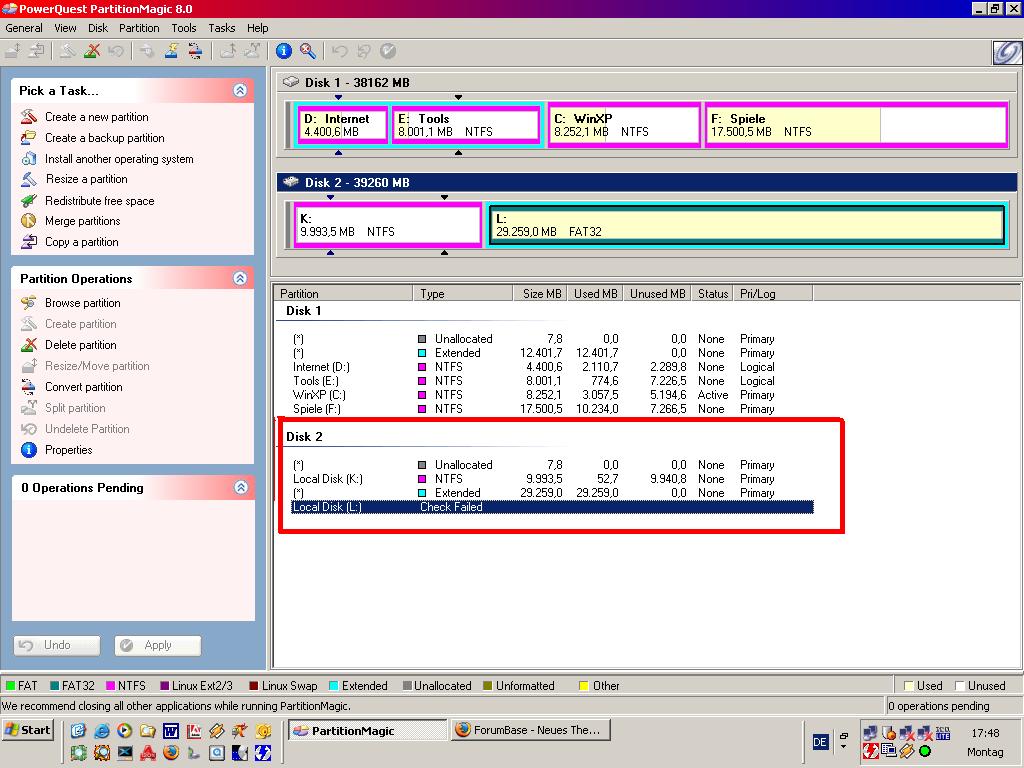Click the Copy a partition task icon
This screenshot has height=768, width=1024.
(x=29, y=242)
